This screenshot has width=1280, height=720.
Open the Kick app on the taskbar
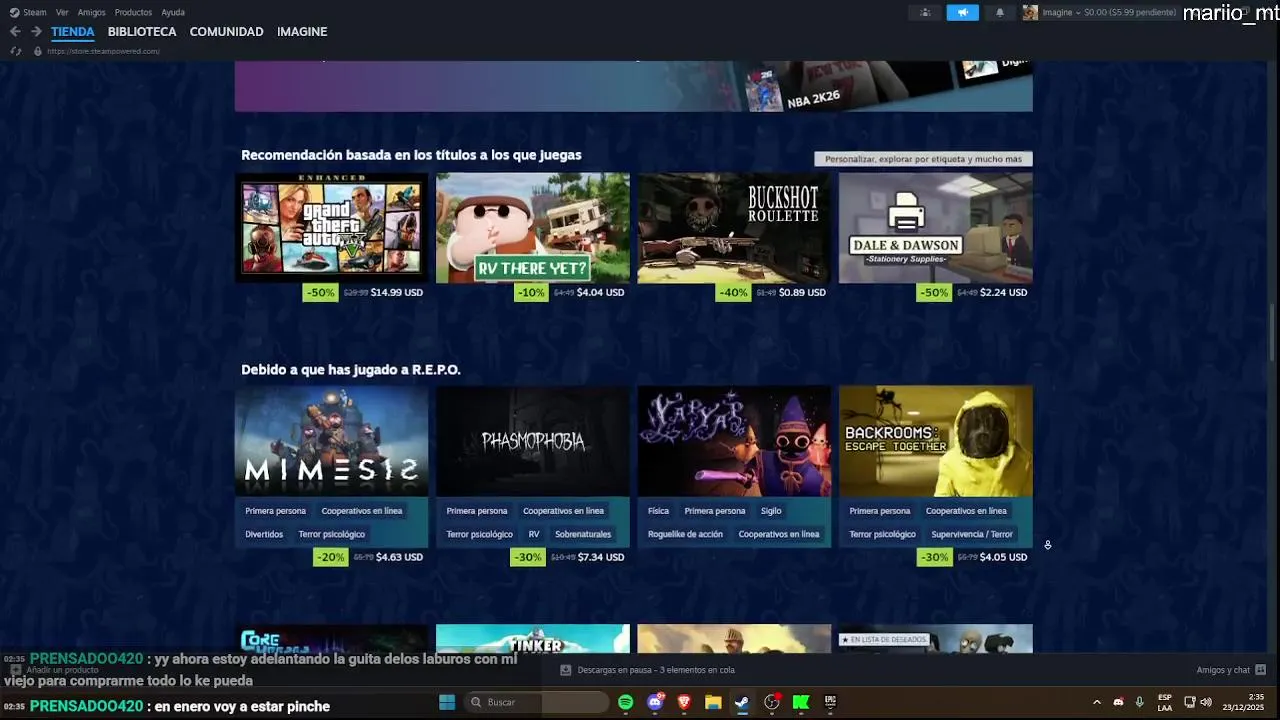801,702
